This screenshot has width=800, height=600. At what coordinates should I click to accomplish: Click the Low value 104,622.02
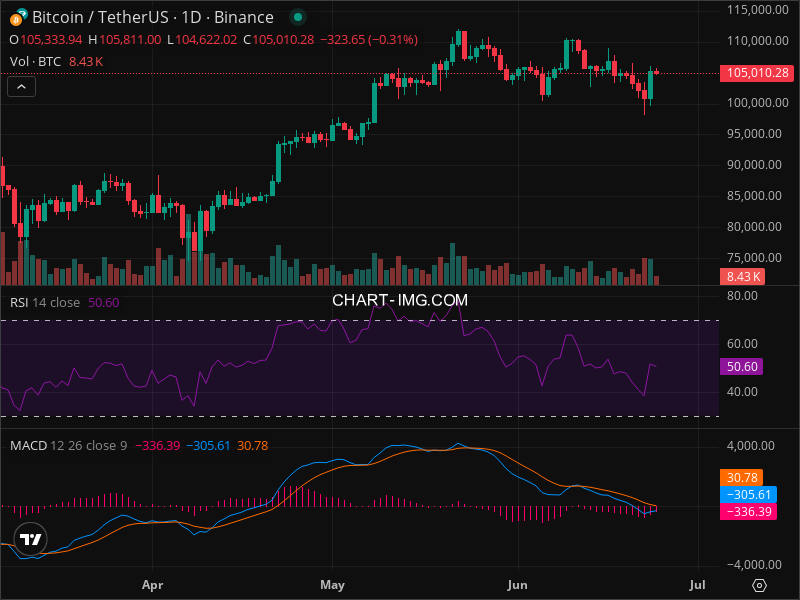[206, 40]
